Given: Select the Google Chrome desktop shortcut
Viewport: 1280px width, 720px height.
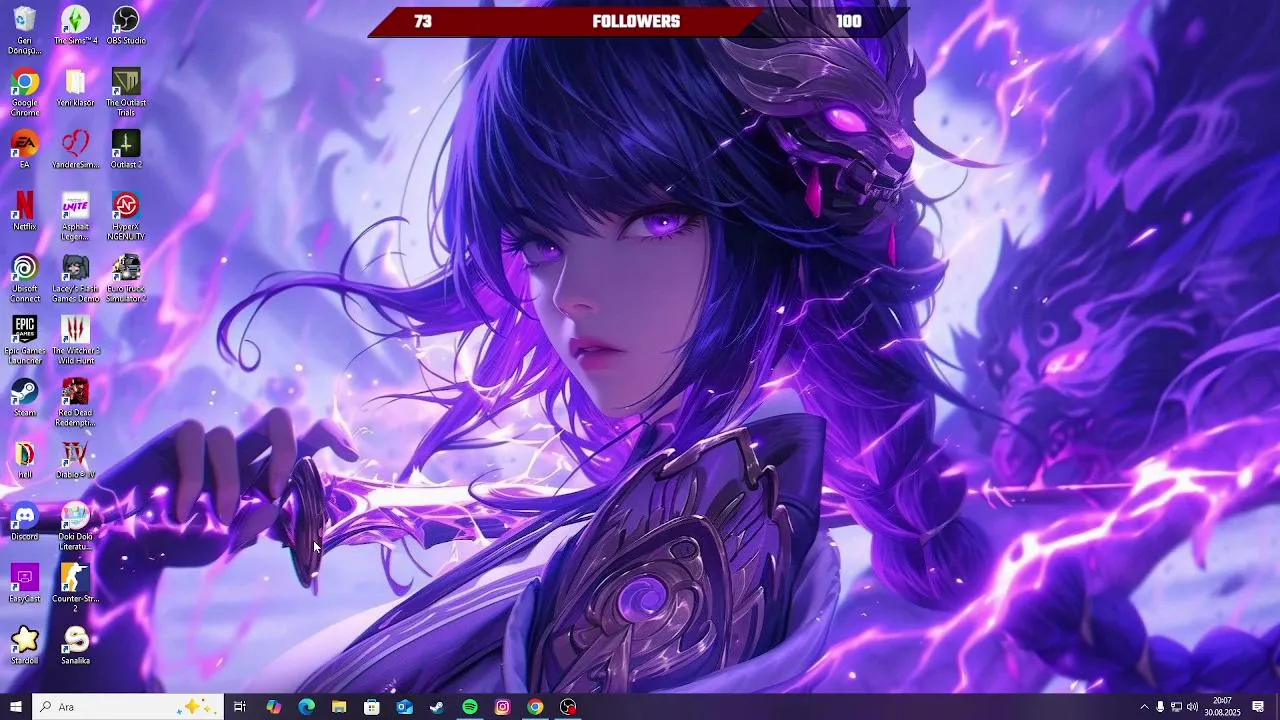Looking at the screenshot, I should pos(25,92).
